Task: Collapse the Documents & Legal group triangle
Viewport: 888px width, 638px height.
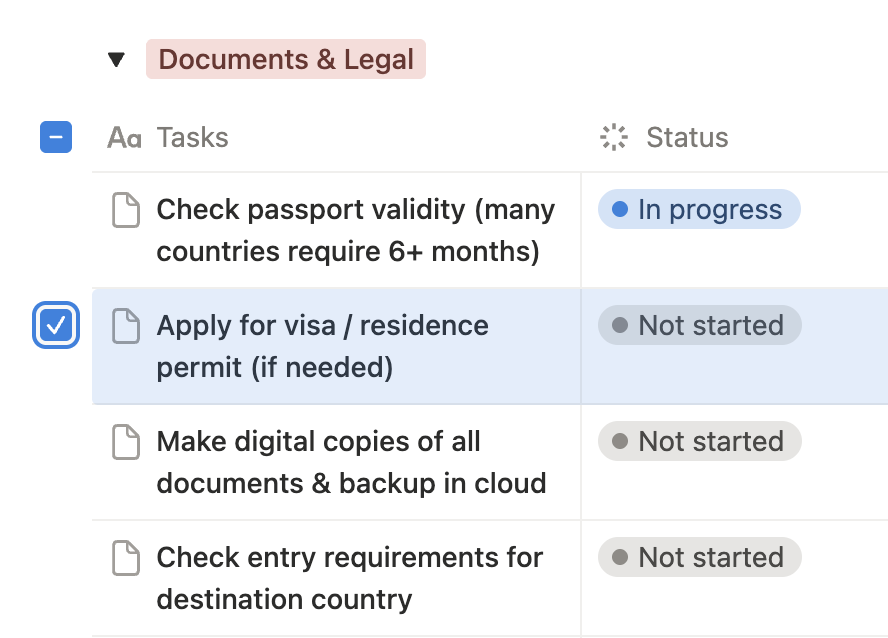Action: [x=116, y=60]
